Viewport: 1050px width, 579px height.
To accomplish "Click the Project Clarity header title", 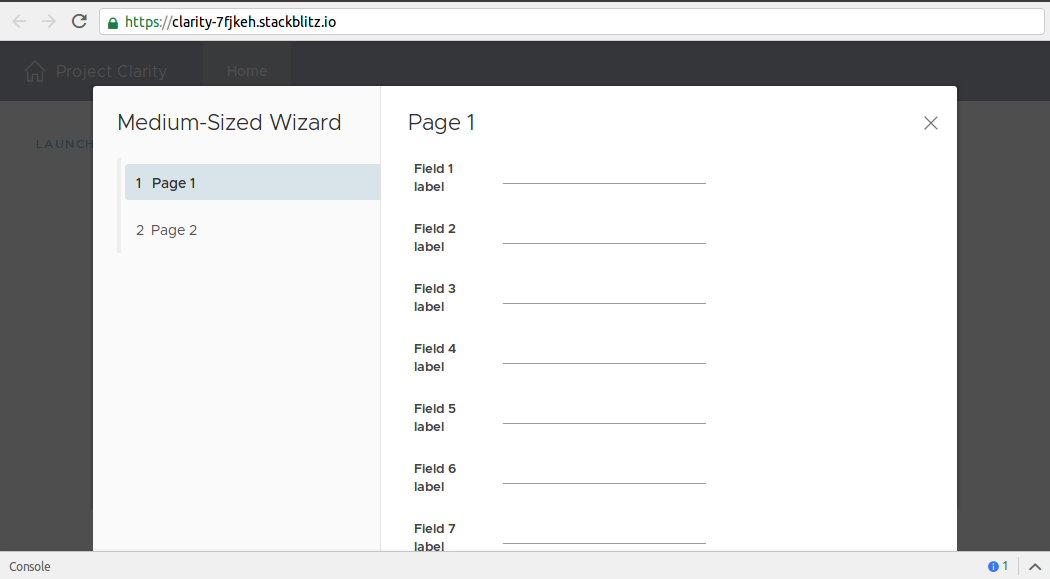I will 111,71.
